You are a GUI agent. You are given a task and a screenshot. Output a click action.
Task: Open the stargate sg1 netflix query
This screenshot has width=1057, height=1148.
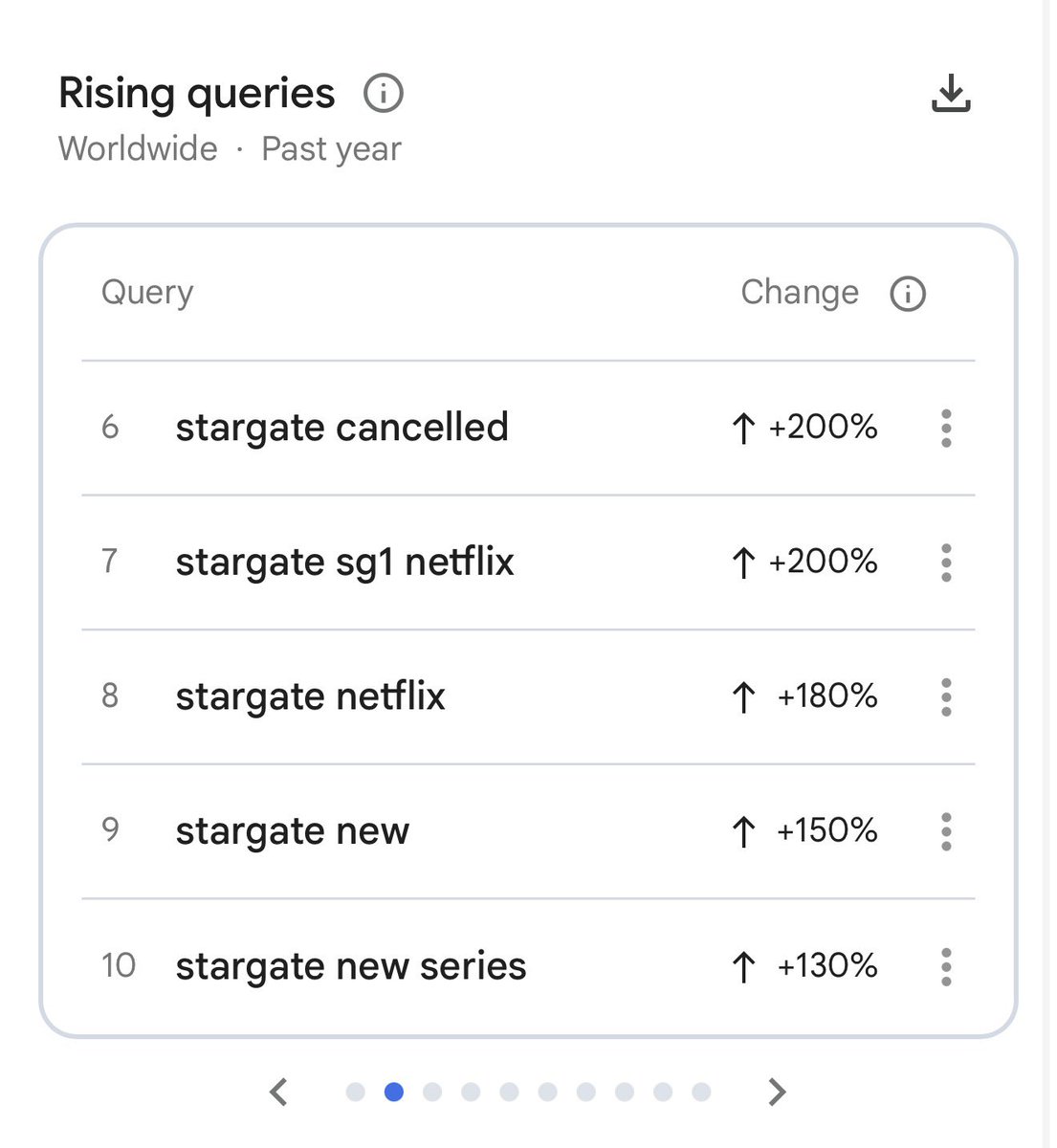point(344,563)
